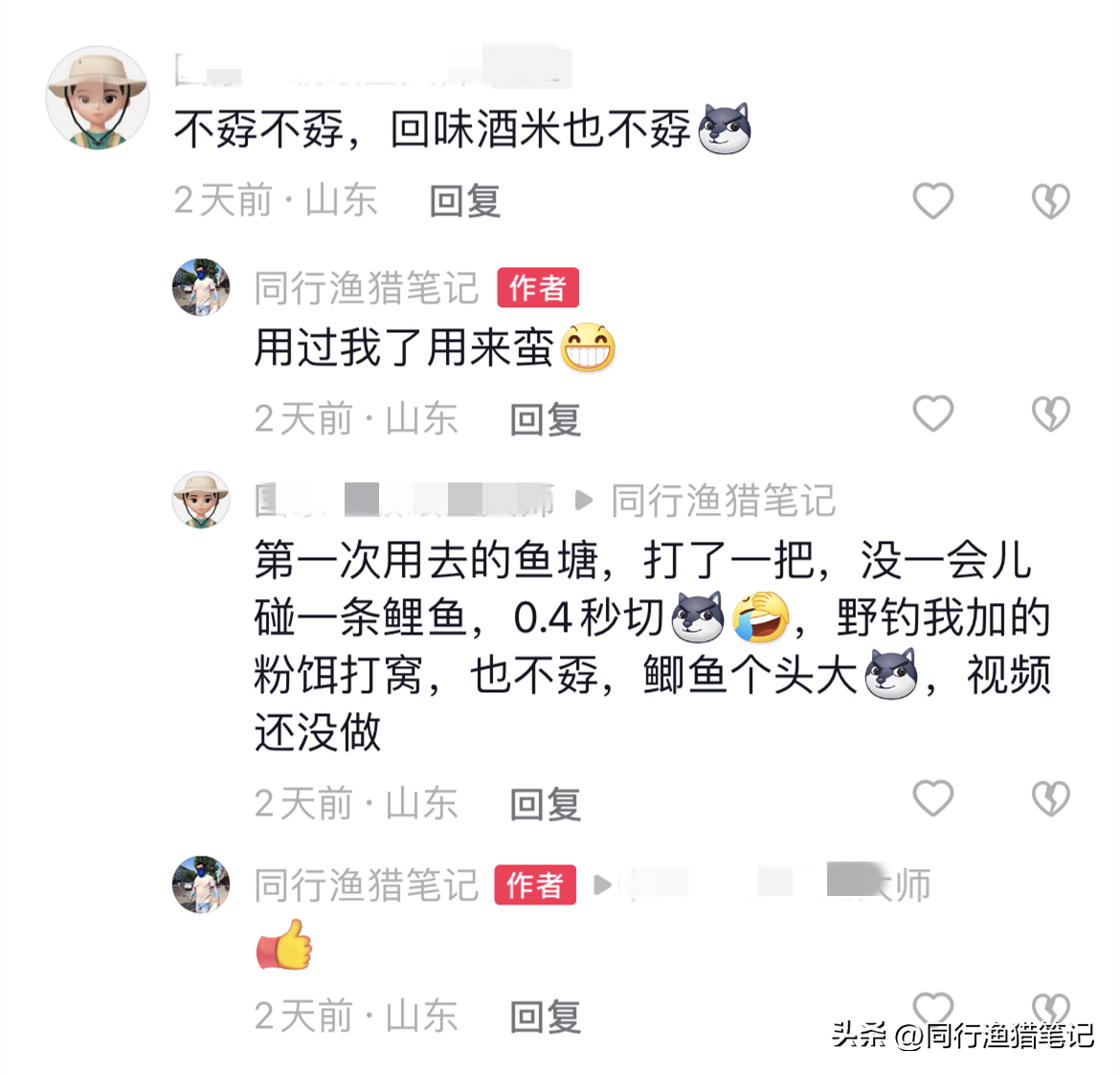Viewport: 1120px width, 1074px height.
Task: Open the 头条 @同行渔猎笔记 watermark link
Action: [962, 1035]
